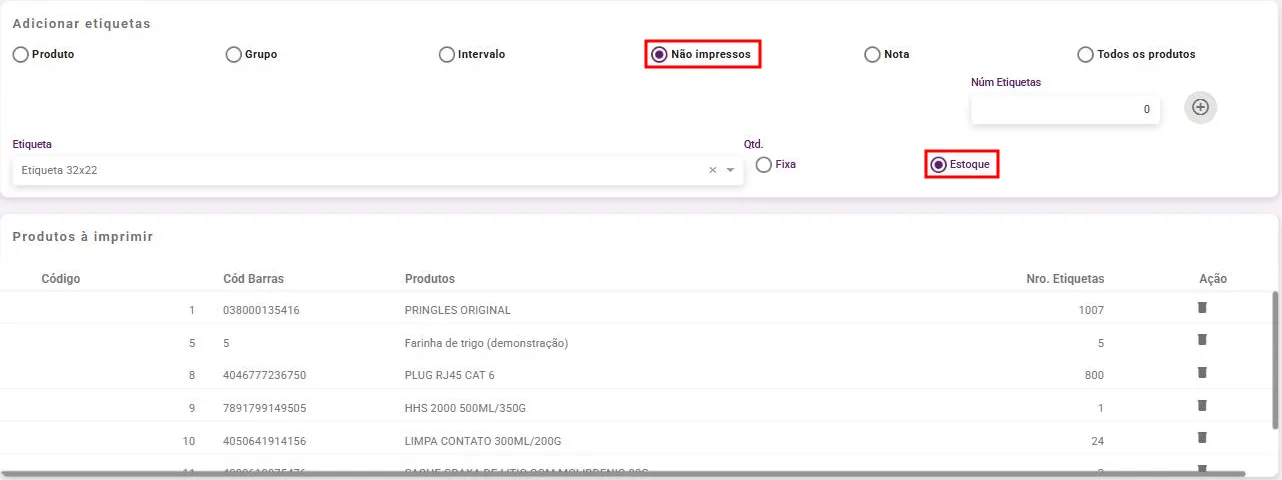Click the plus add-labels button
The image size is (1282, 480).
pyautogui.click(x=1201, y=107)
